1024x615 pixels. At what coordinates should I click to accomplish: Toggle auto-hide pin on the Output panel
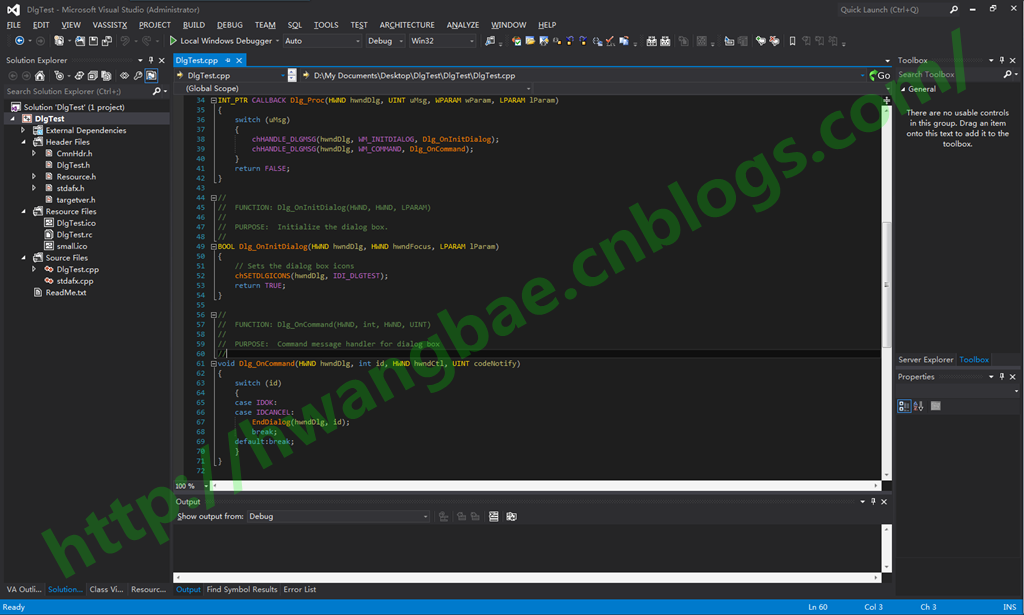[871, 501]
